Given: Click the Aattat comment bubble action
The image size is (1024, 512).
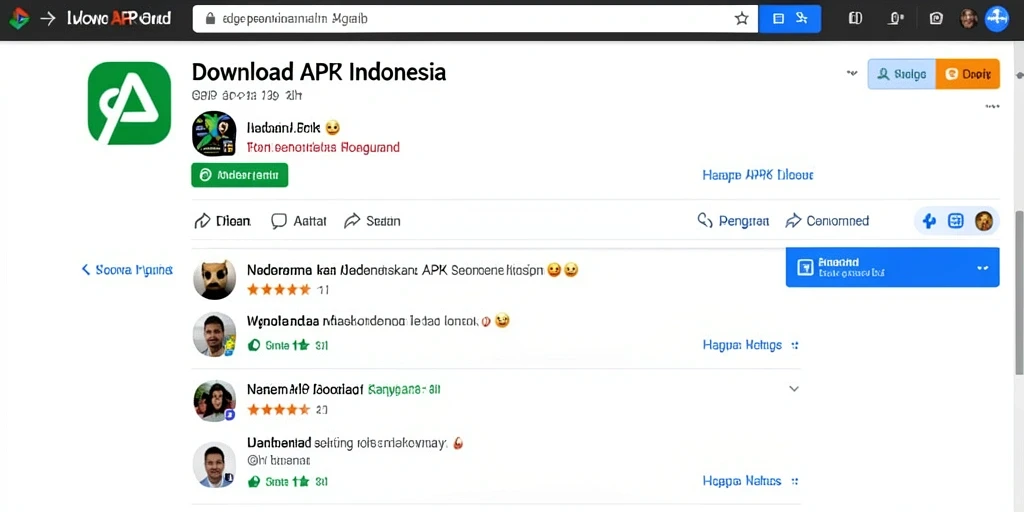Looking at the screenshot, I should (x=298, y=221).
